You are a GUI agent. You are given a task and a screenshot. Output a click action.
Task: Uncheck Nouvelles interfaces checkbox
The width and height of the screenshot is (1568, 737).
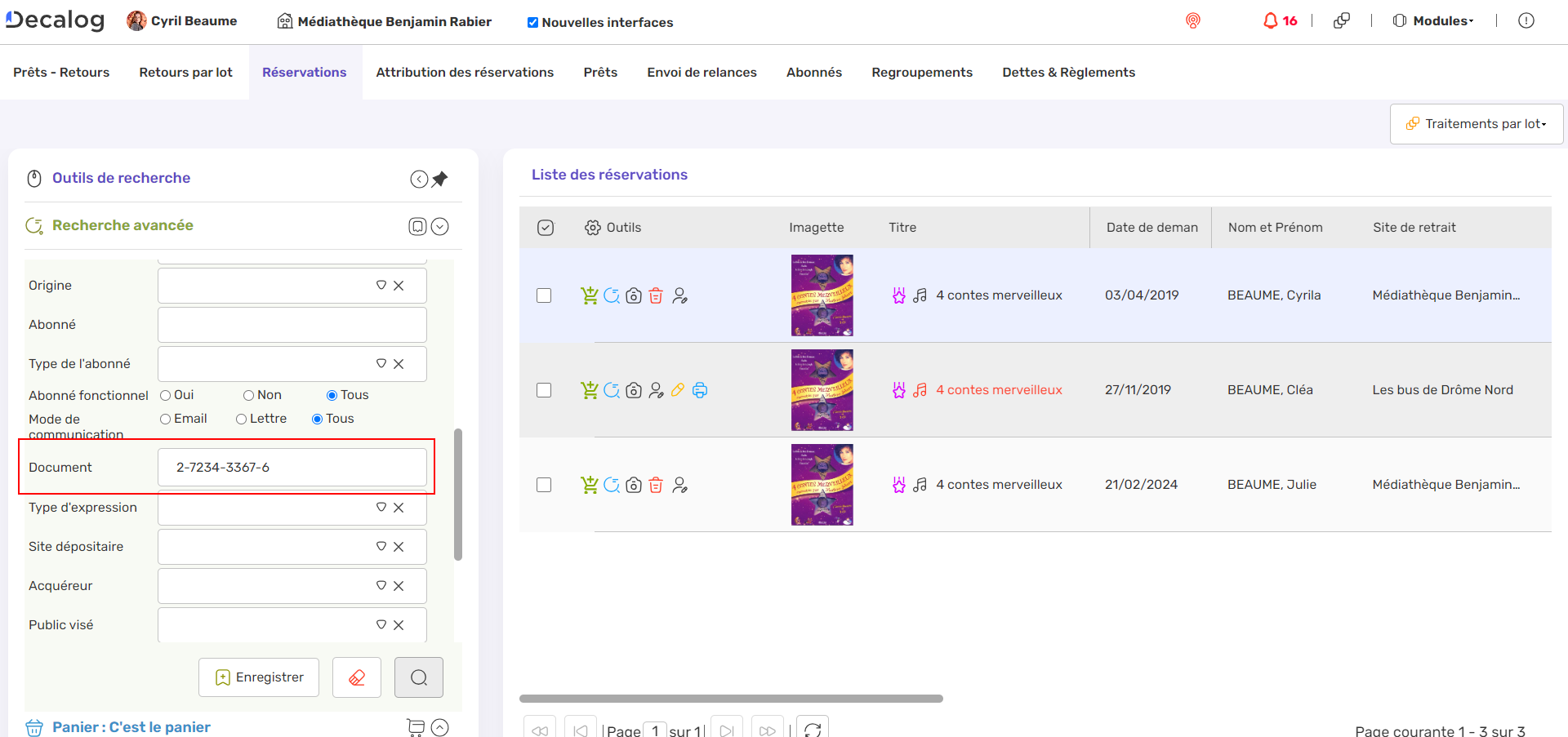[532, 23]
